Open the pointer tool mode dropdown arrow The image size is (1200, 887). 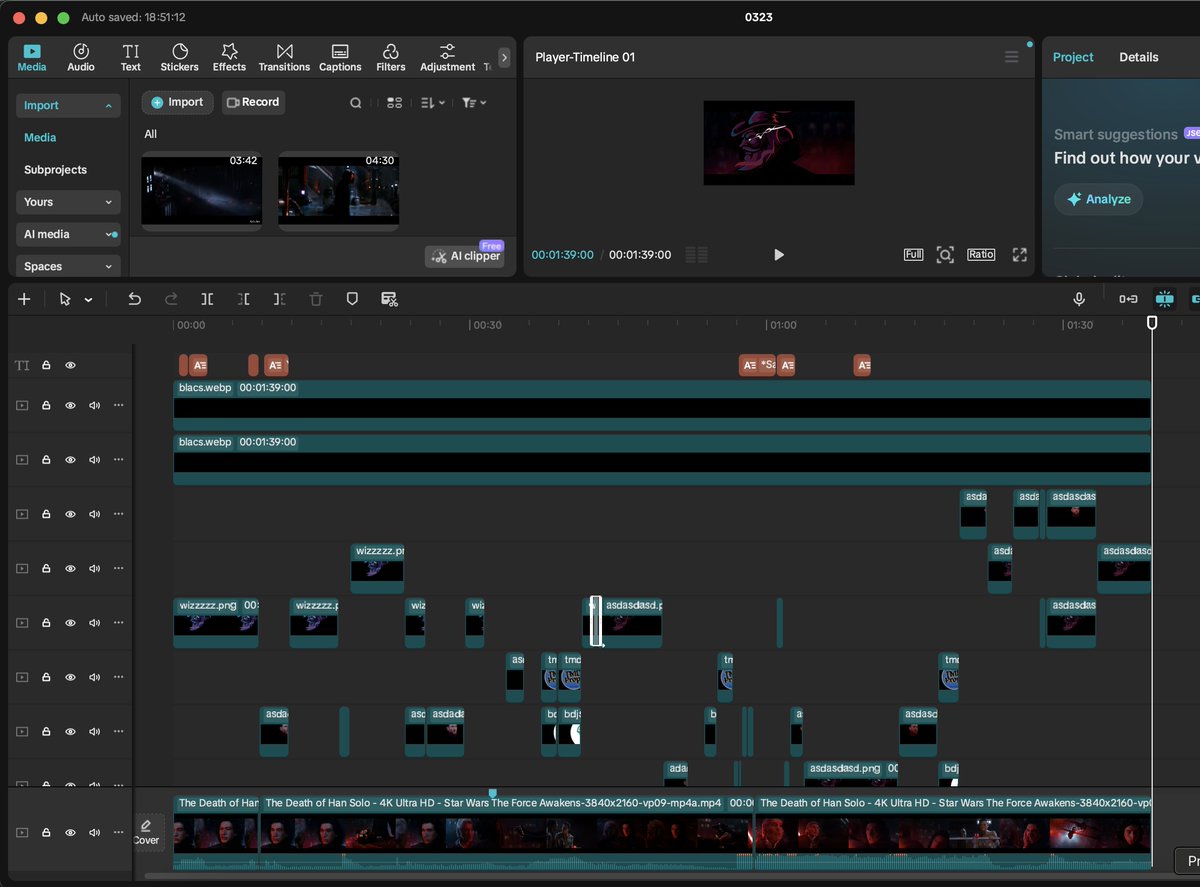point(88,299)
